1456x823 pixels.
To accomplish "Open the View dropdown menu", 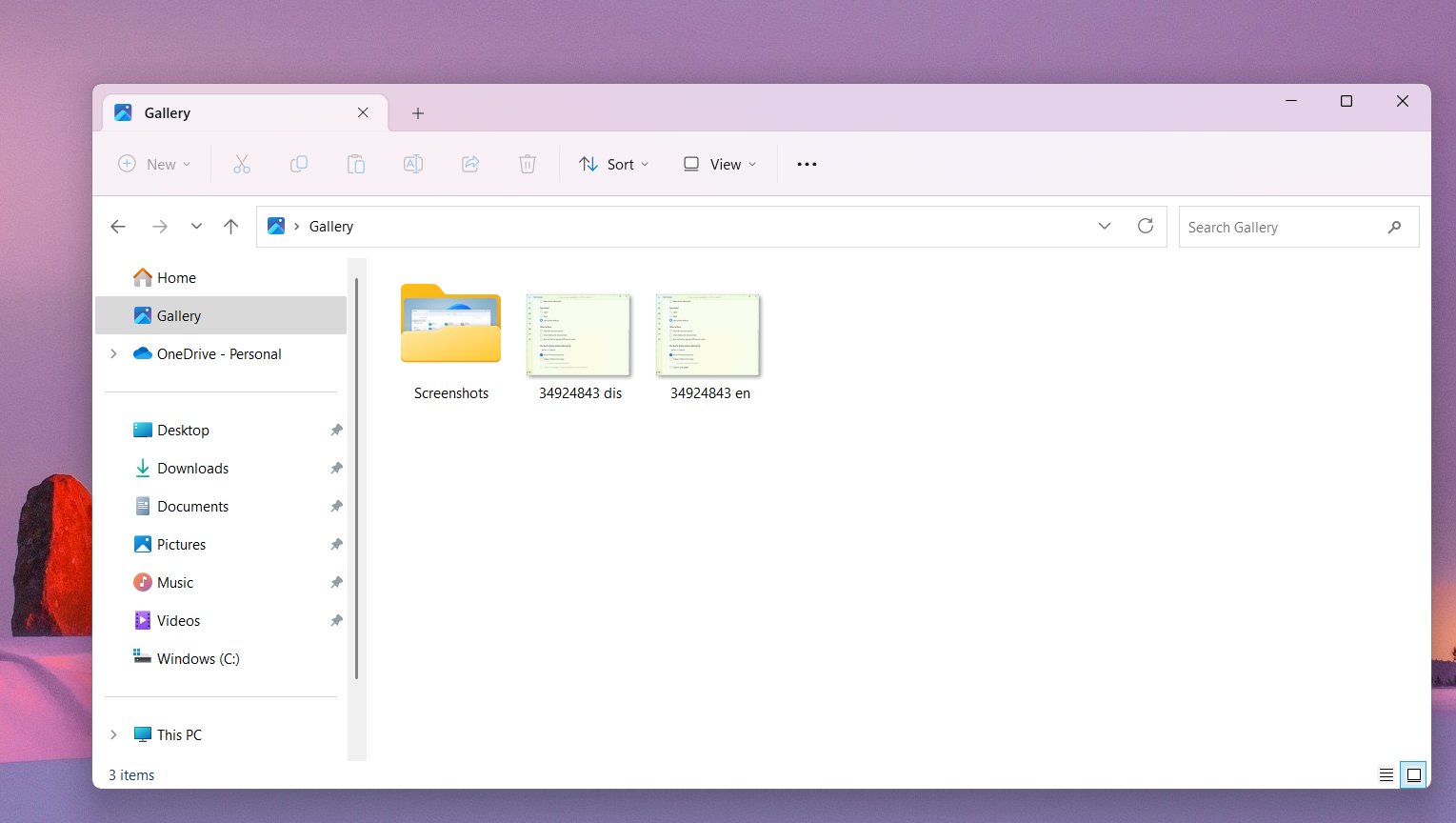I will coord(720,164).
